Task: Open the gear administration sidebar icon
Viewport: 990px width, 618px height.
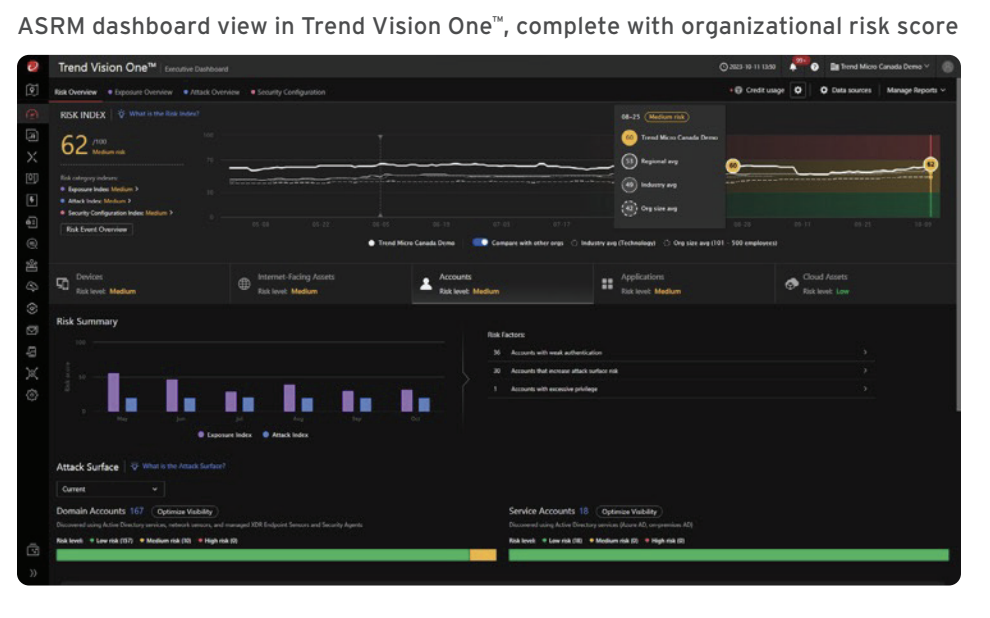Action: pos(32,395)
